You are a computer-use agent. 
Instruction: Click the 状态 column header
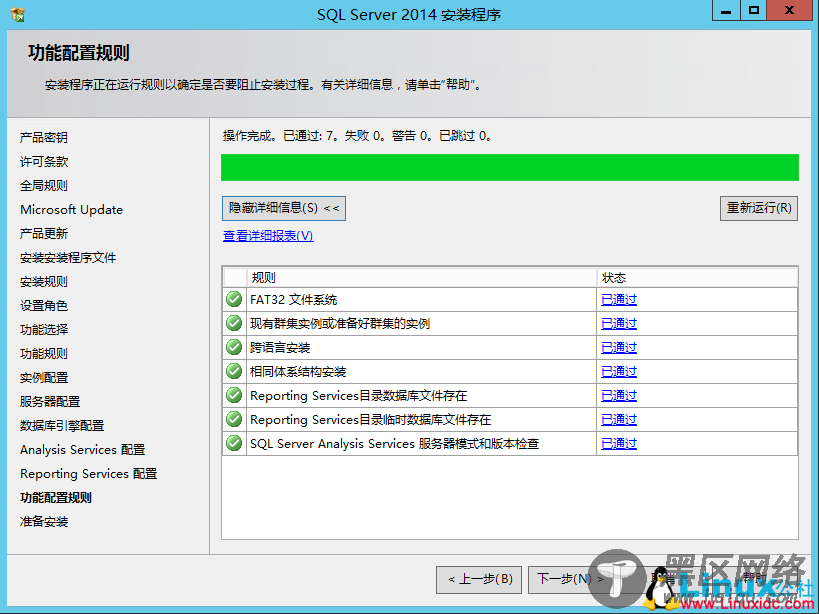[697, 278]
